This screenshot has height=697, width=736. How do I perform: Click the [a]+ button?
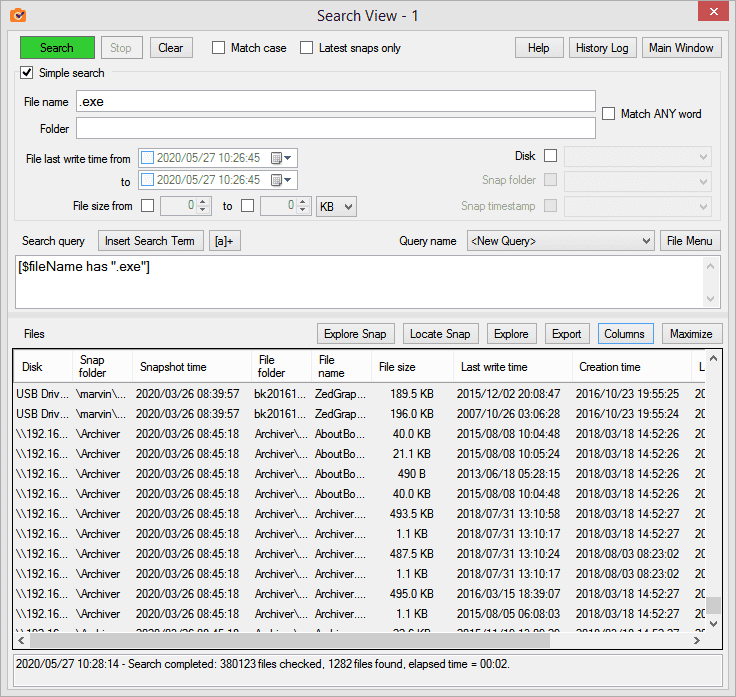click(225, 241)
